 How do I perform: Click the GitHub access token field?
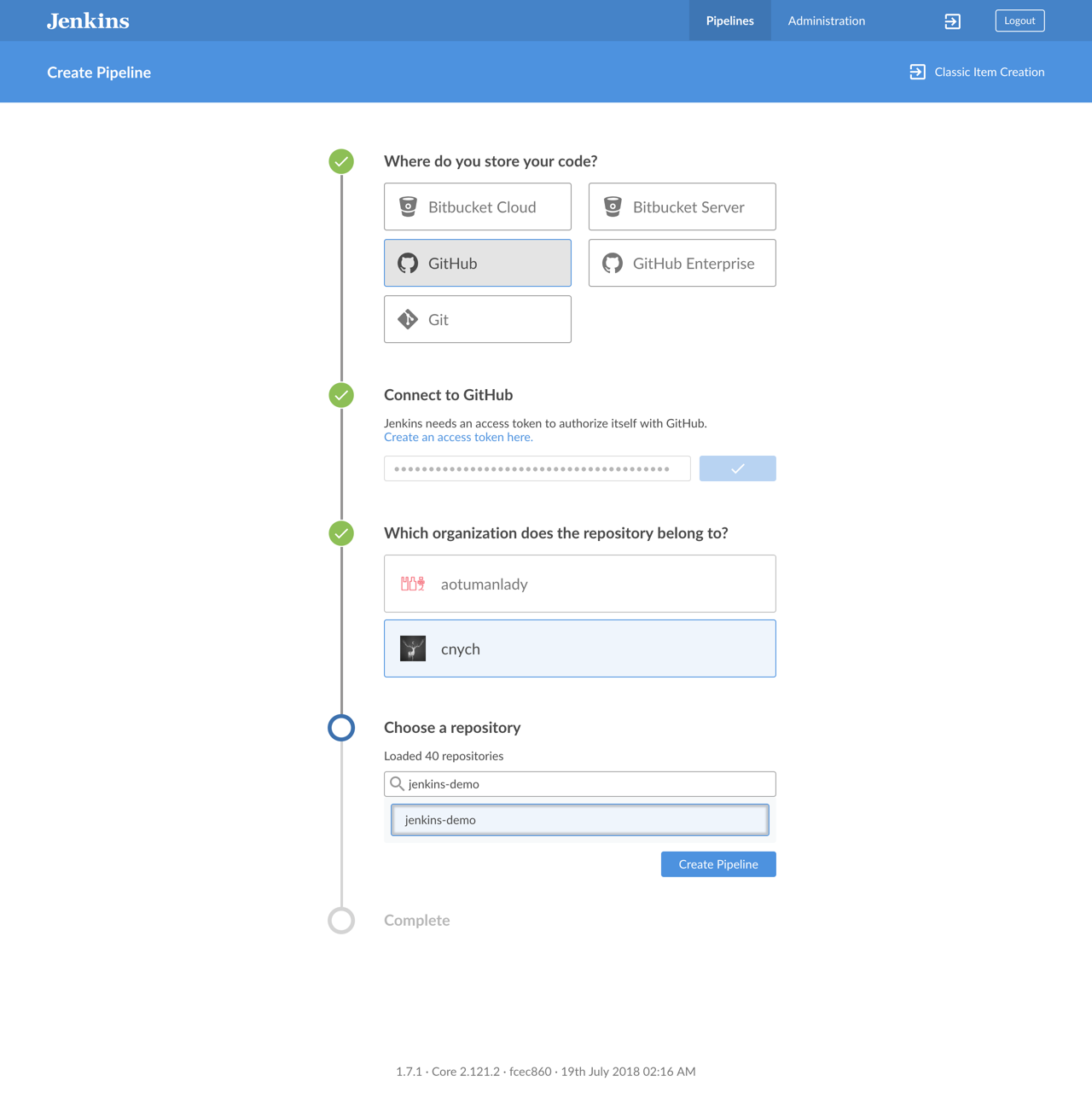coord(537,468)
